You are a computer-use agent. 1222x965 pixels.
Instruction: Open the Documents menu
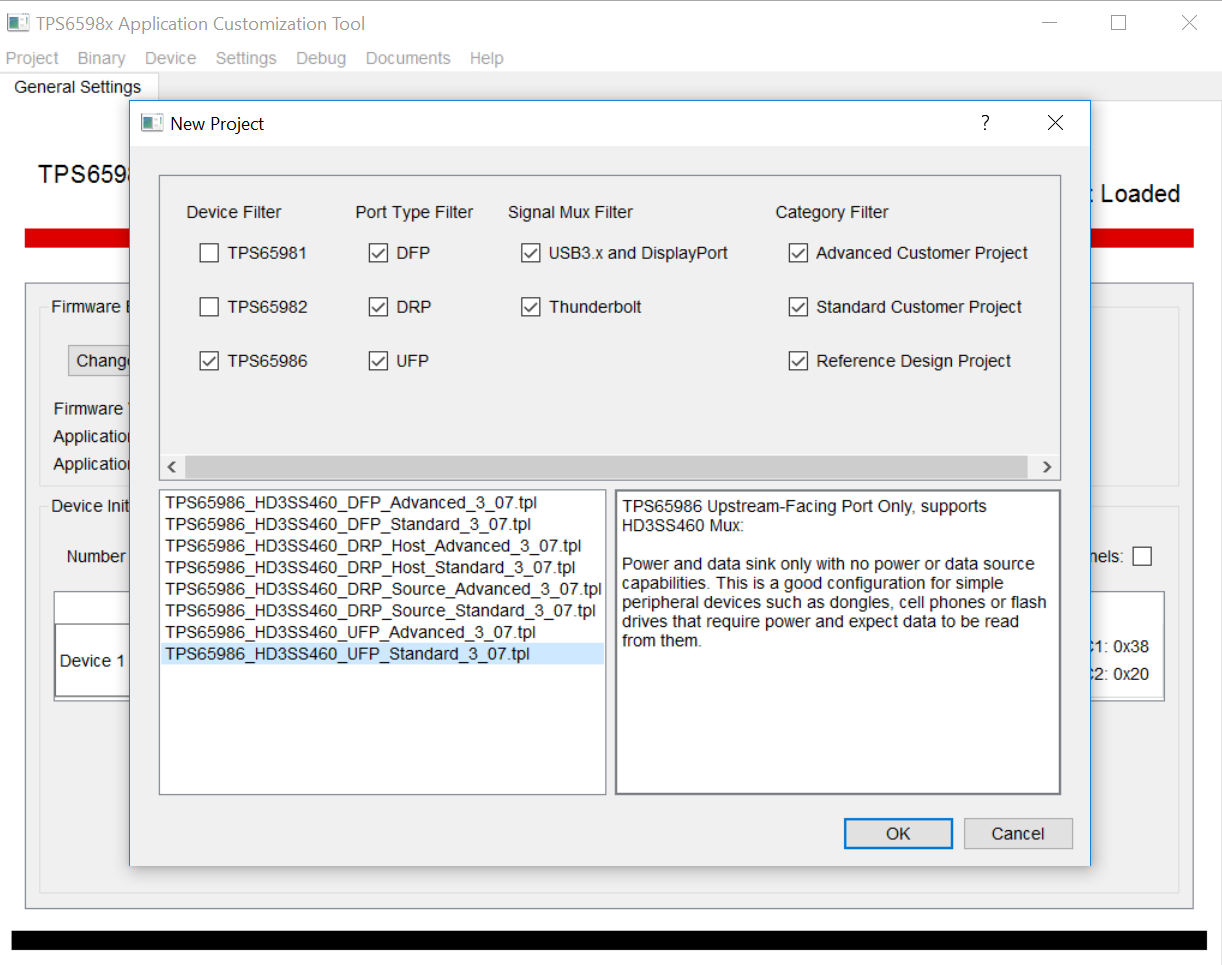coord(408,58)
